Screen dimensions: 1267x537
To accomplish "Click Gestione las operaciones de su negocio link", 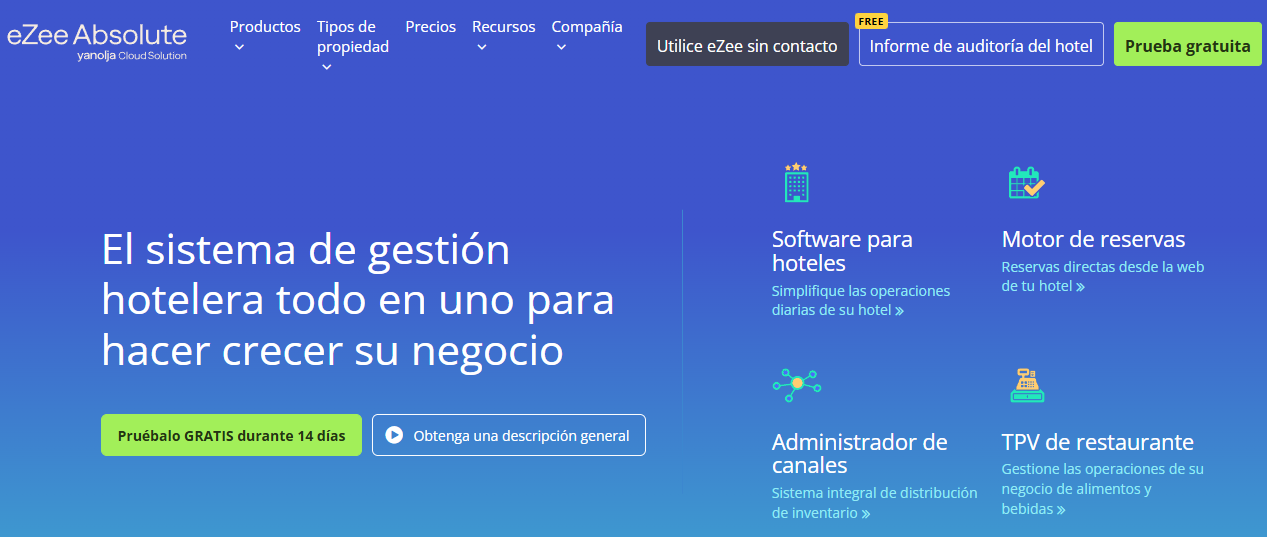I will [1102, 488].
